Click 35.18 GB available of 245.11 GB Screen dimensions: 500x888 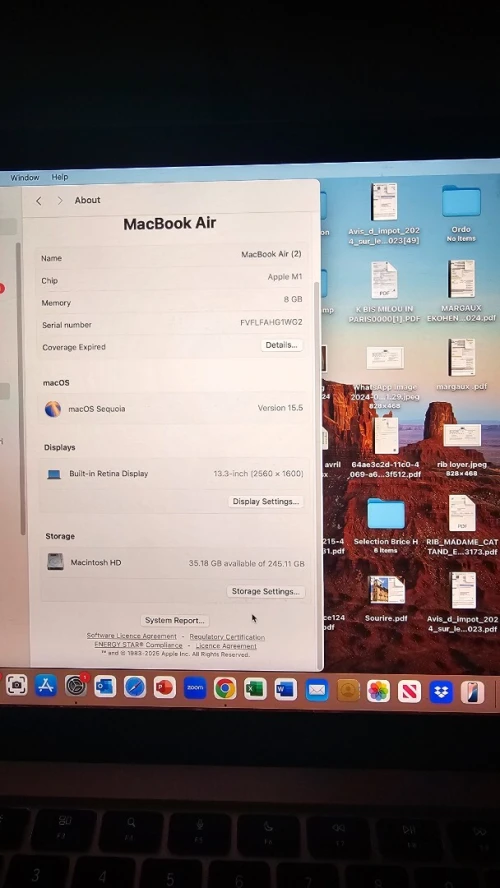[x=246, y=563]
